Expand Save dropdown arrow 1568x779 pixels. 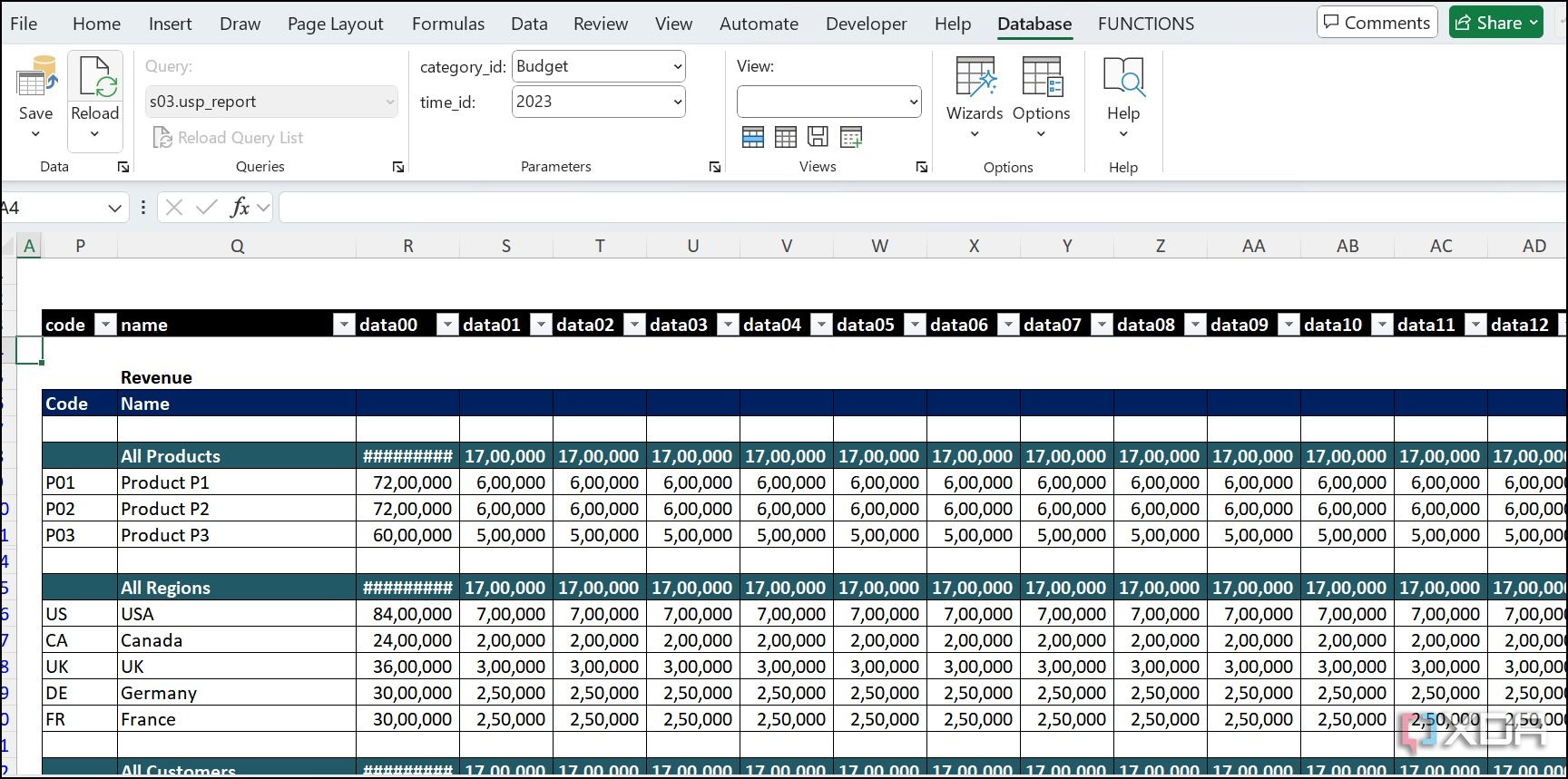coord(36,134)
